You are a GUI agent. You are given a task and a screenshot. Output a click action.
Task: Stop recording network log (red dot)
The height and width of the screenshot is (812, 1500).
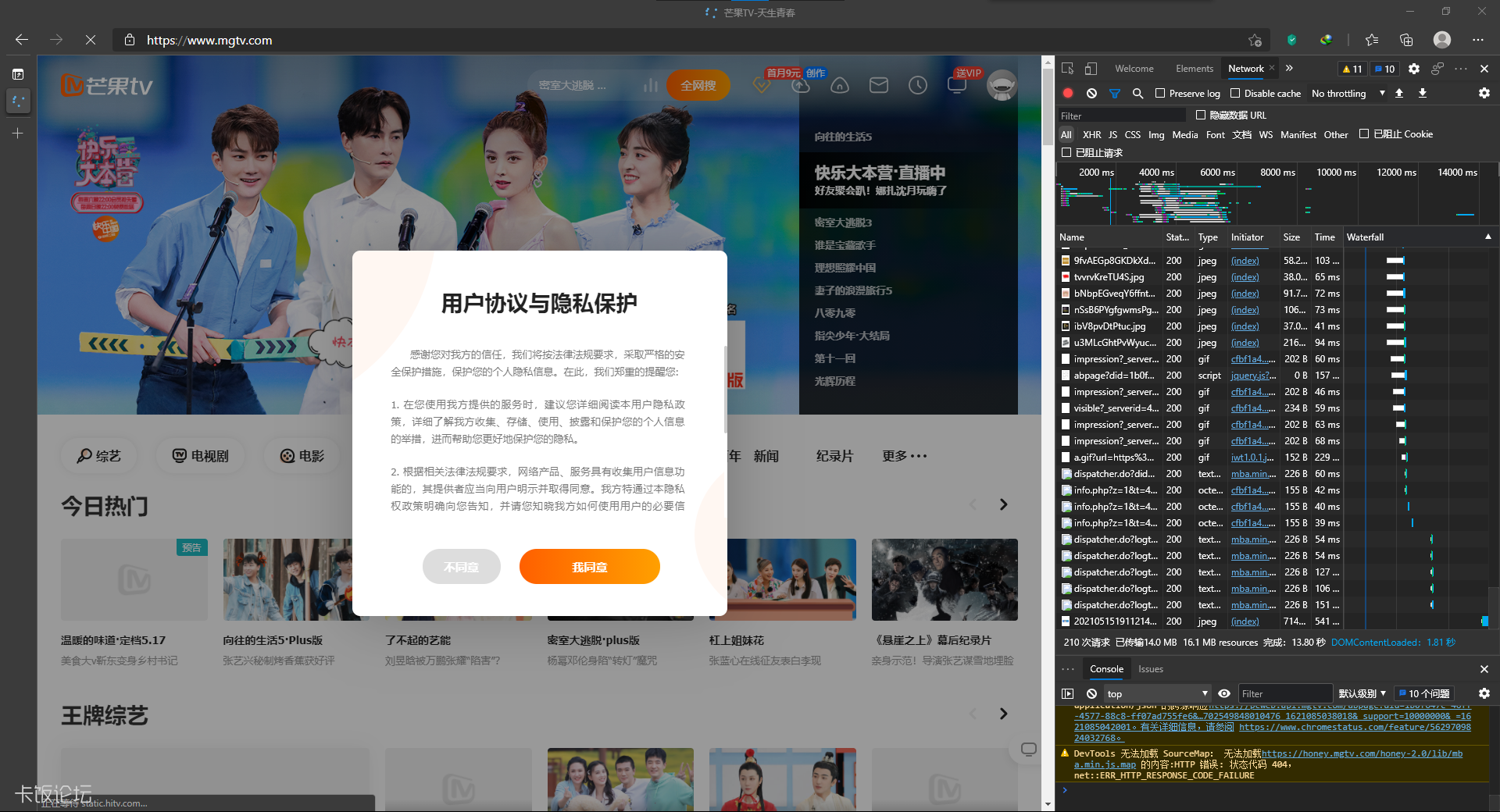(1068, 93)
